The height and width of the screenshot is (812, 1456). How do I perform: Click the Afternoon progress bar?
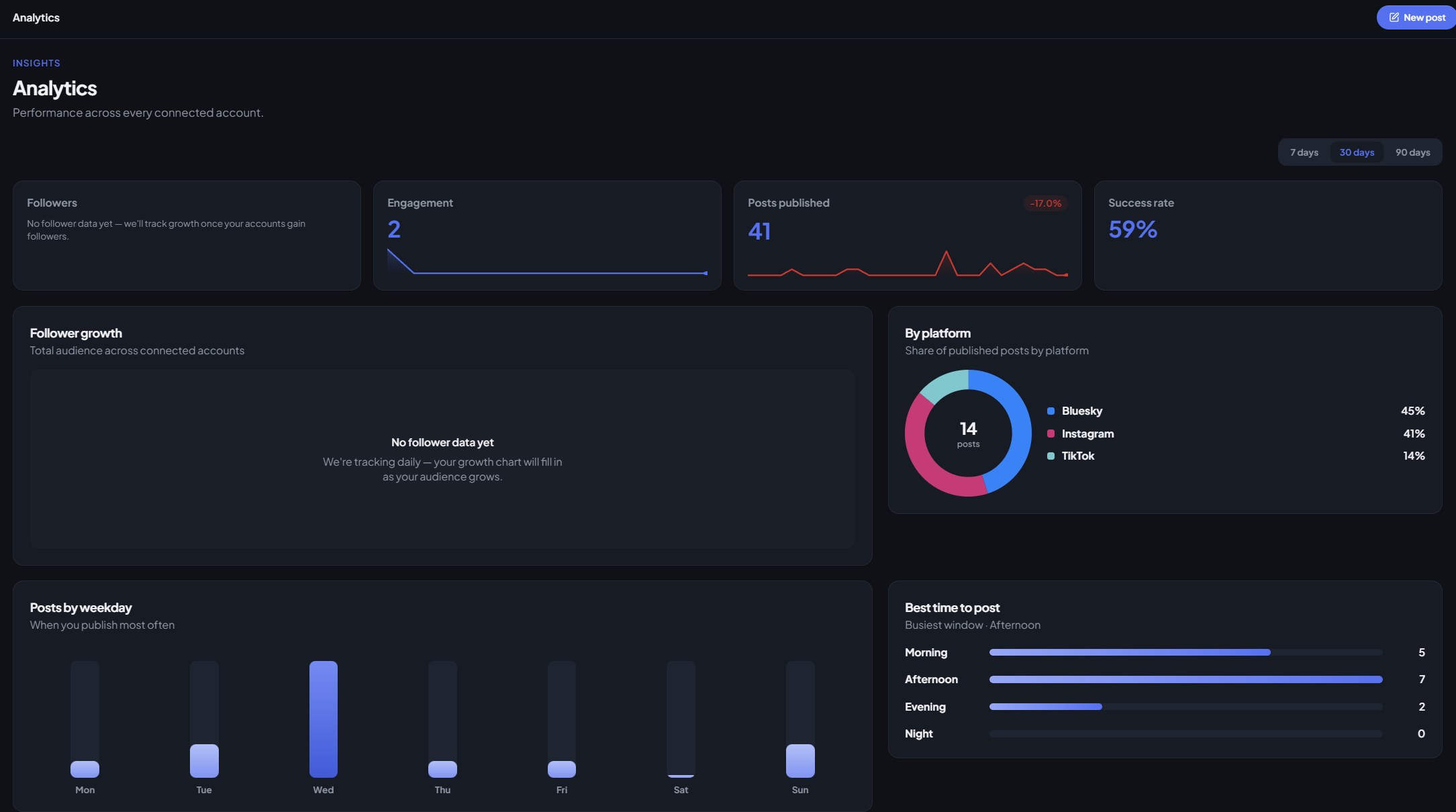point(1185,679)
